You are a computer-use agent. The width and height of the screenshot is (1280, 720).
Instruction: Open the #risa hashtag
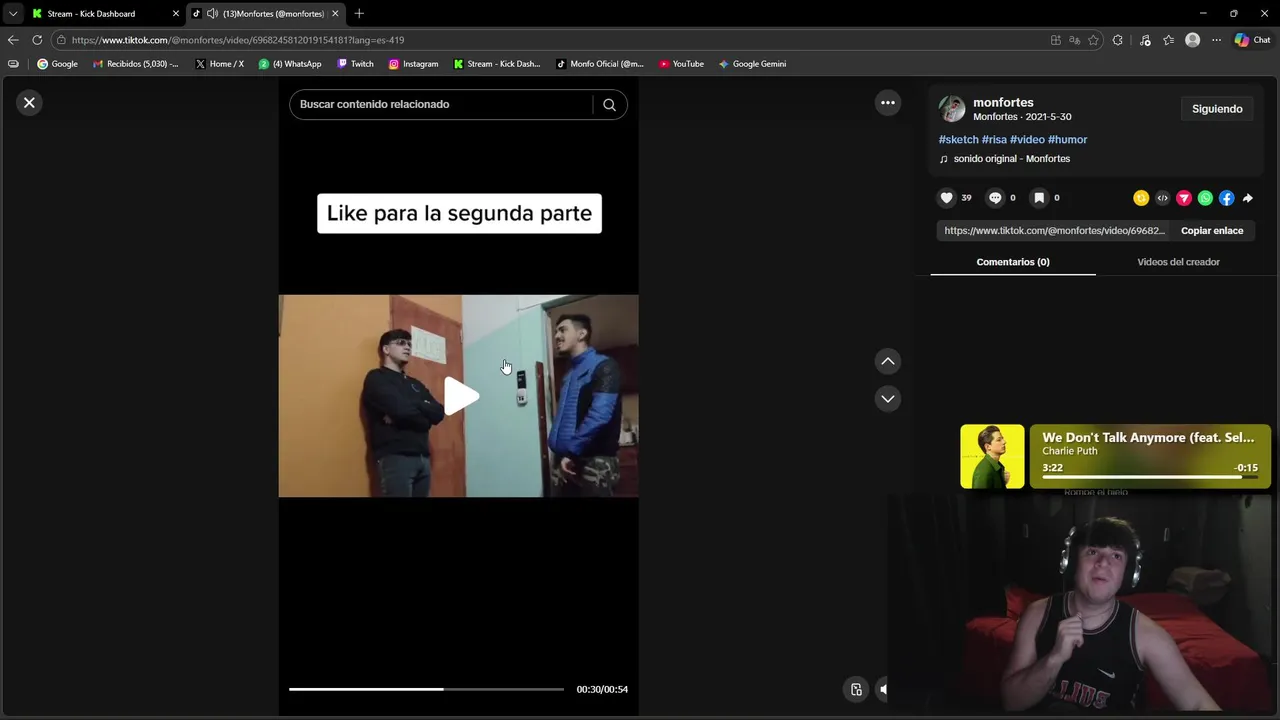click(x=994, y=140)
